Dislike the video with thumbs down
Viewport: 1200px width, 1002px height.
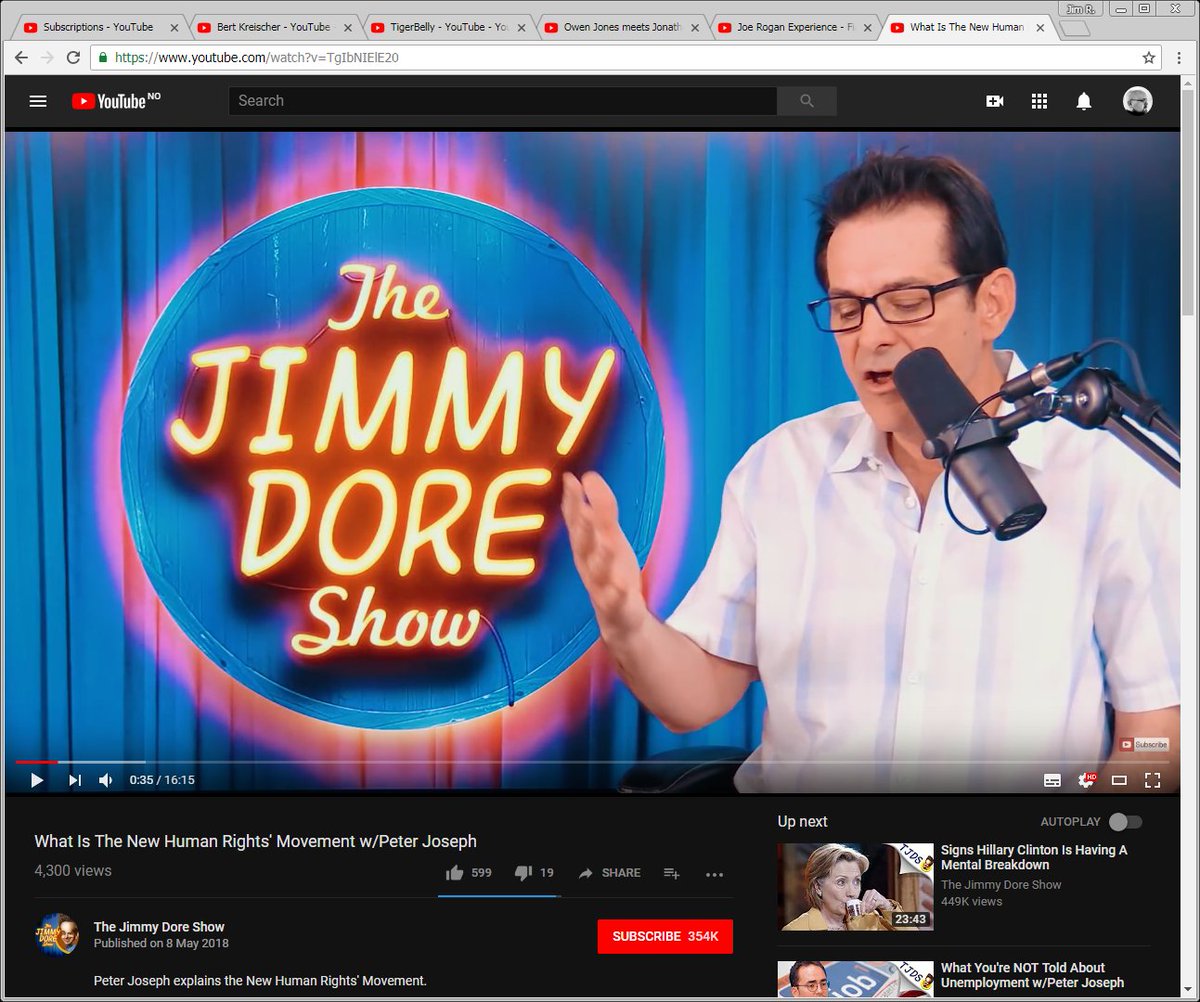[x=534, y=873]
